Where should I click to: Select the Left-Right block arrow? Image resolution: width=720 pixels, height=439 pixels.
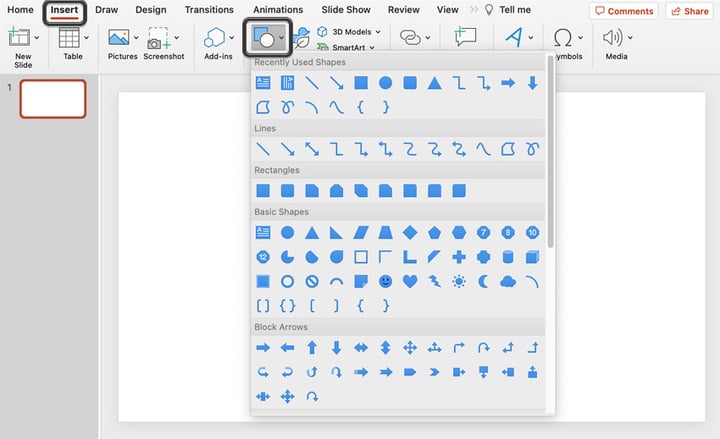(361, 348)
